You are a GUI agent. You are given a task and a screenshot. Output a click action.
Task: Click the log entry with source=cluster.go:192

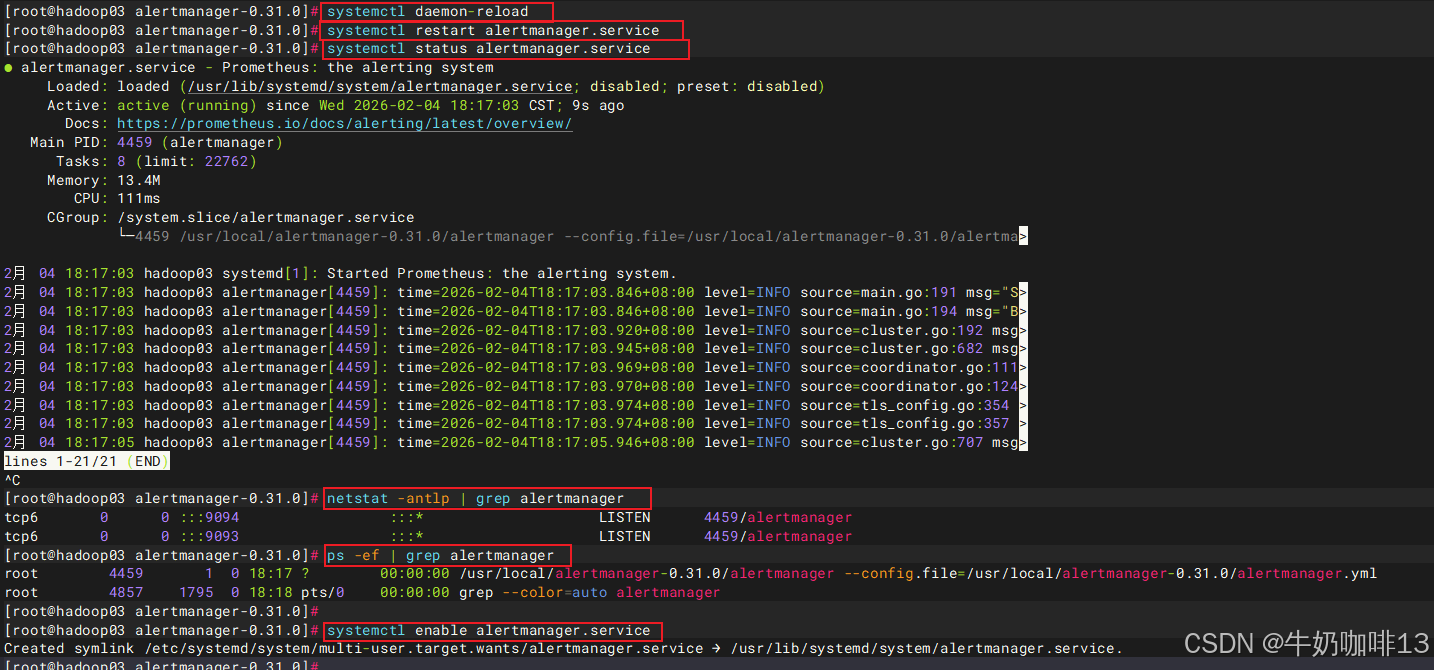pyautogui.click(x=515, y=330)
